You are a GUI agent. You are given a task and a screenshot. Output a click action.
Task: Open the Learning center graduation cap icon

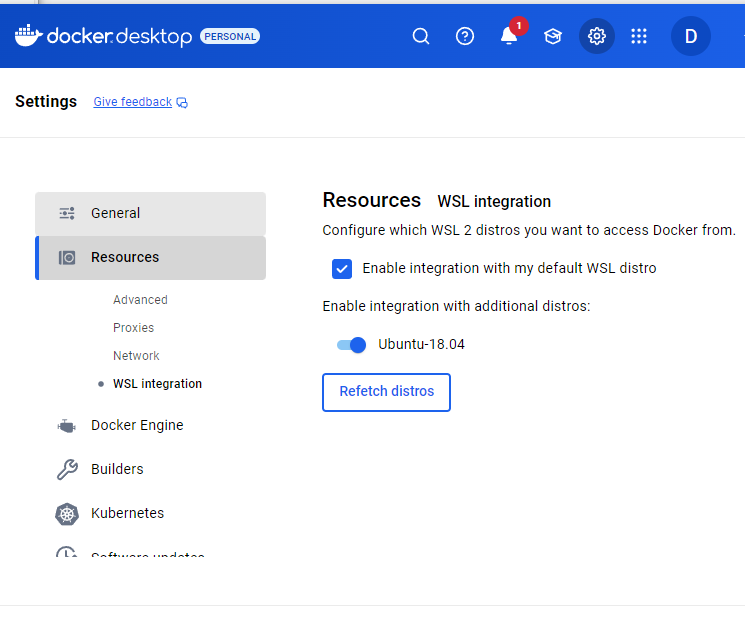[553, 36]
